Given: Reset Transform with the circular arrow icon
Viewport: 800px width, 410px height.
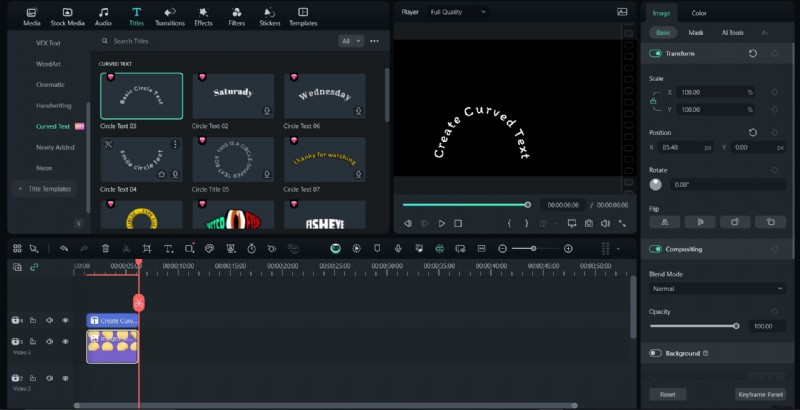Looking at the screenshot, I should coord(752,52).
